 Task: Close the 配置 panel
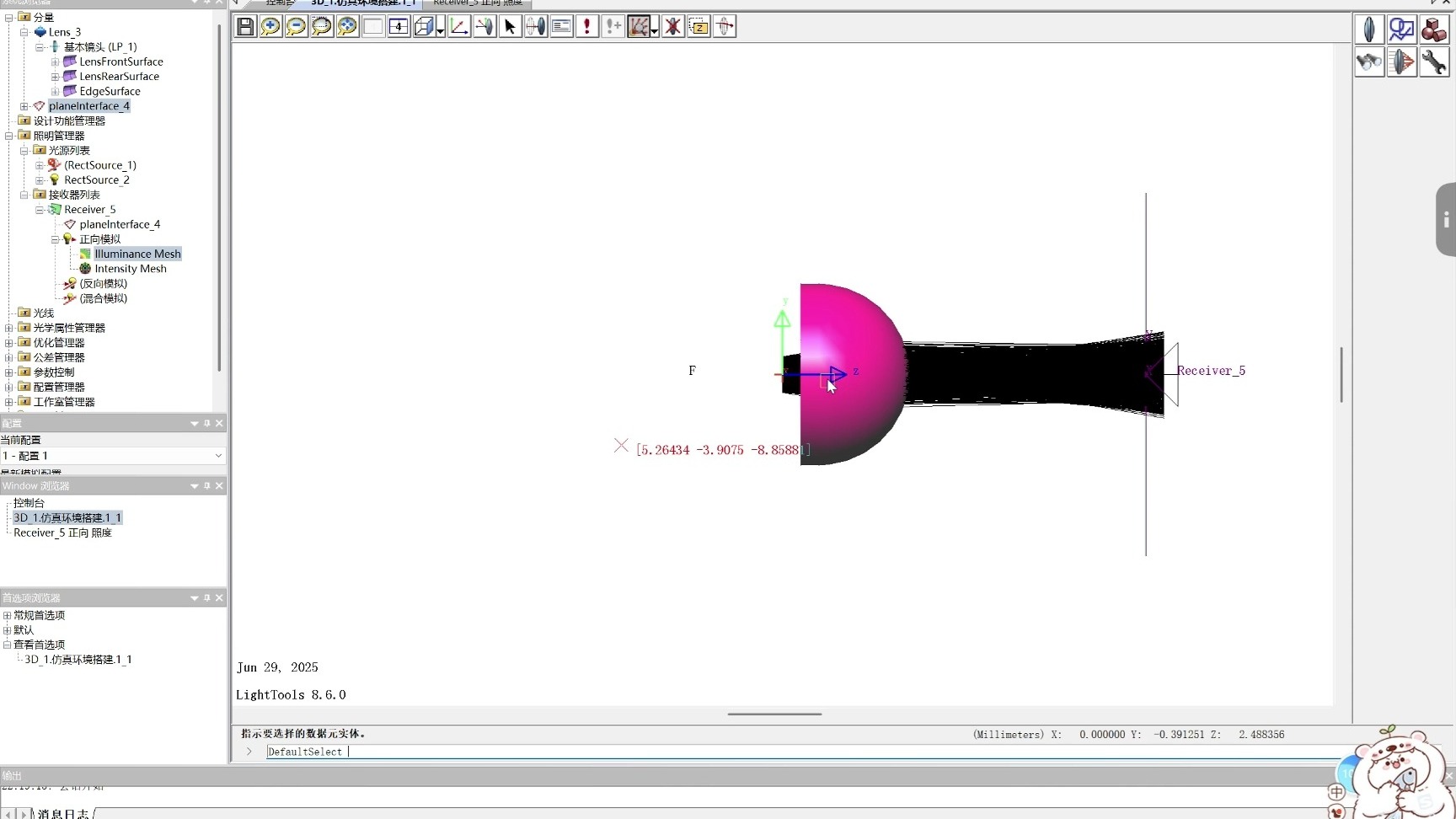point(219,423)
